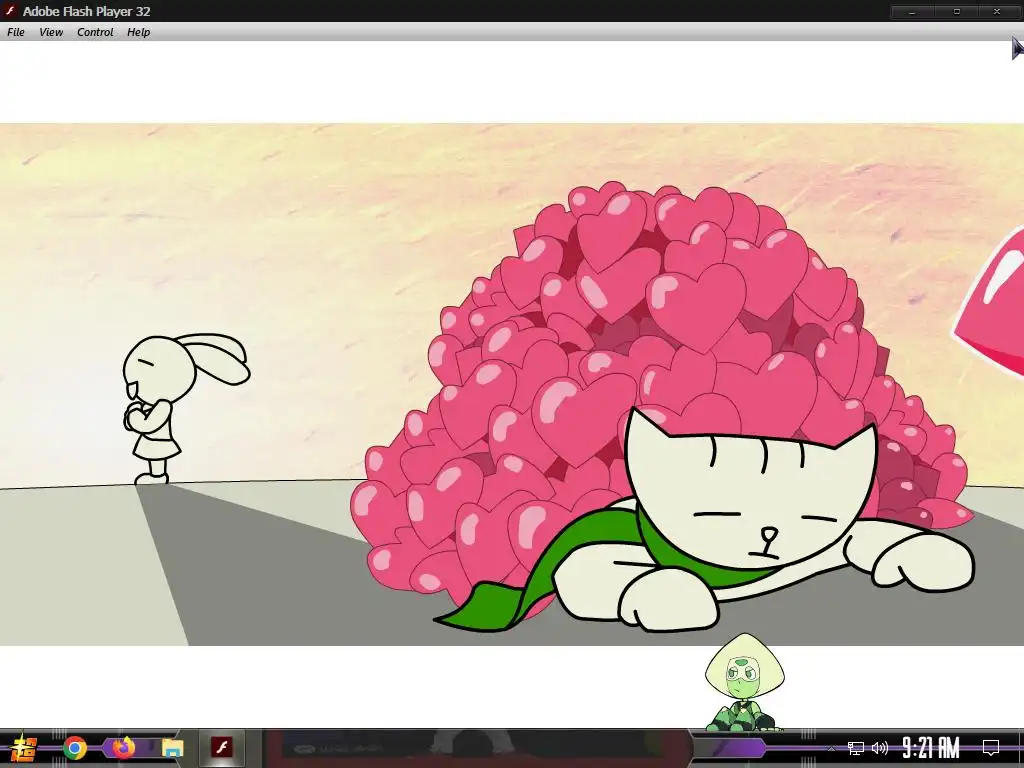Close the Adobe Flash Player window
1024x768 pixels.
coord(997,11)
